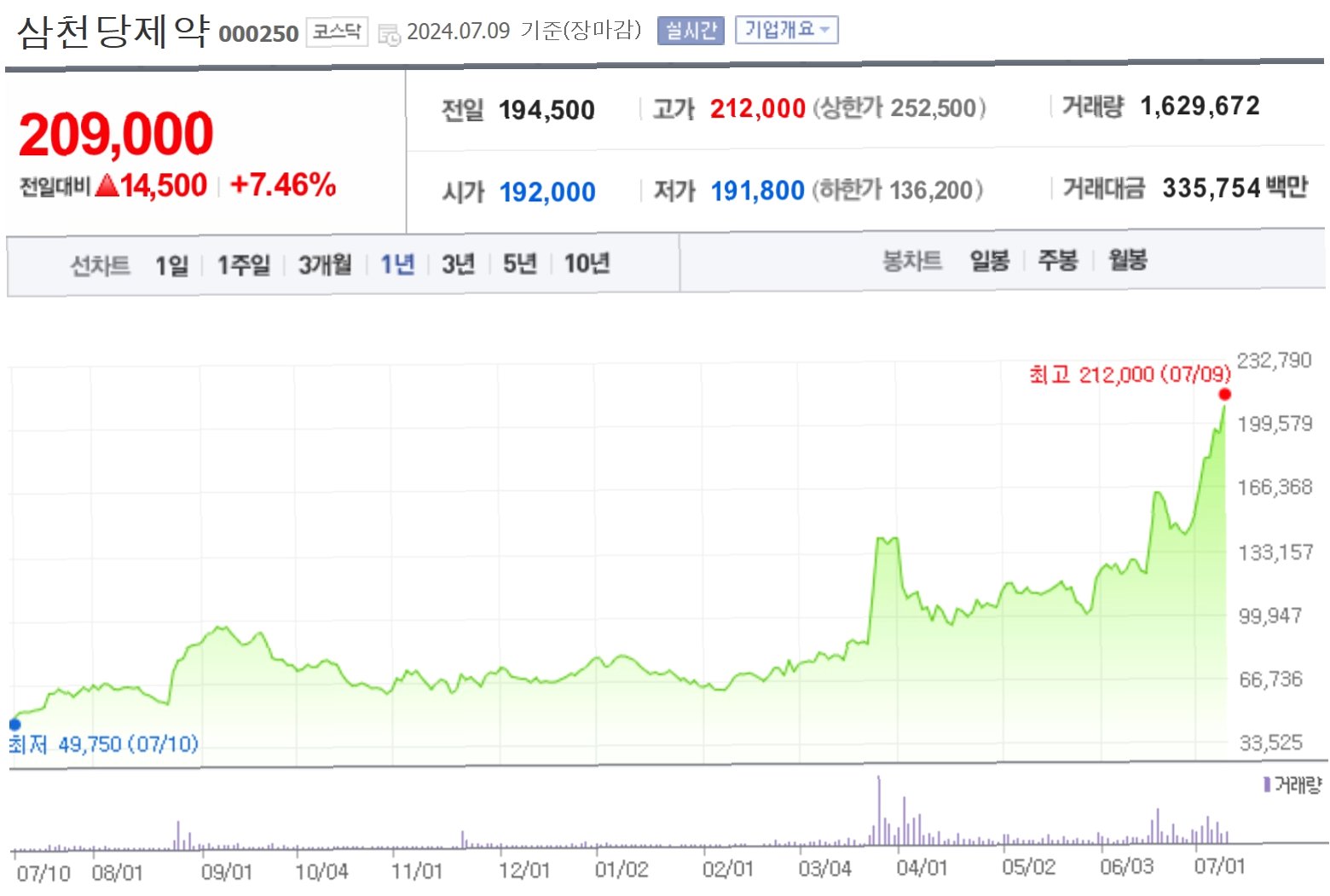
Task: Switch to the 3년 chart range
Action: [x=458, y=265]
